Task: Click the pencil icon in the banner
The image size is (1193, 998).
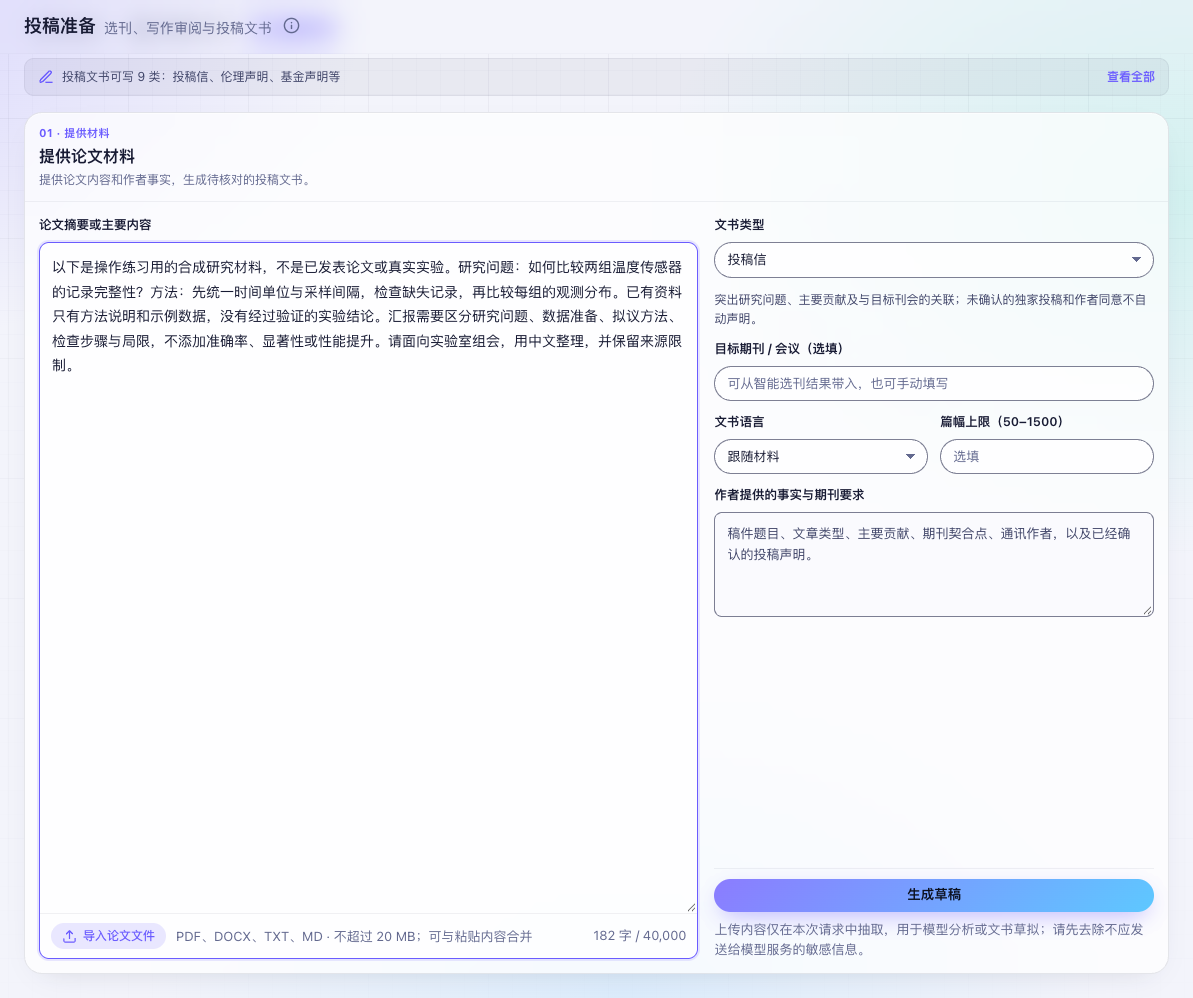Action: (46, 77)
